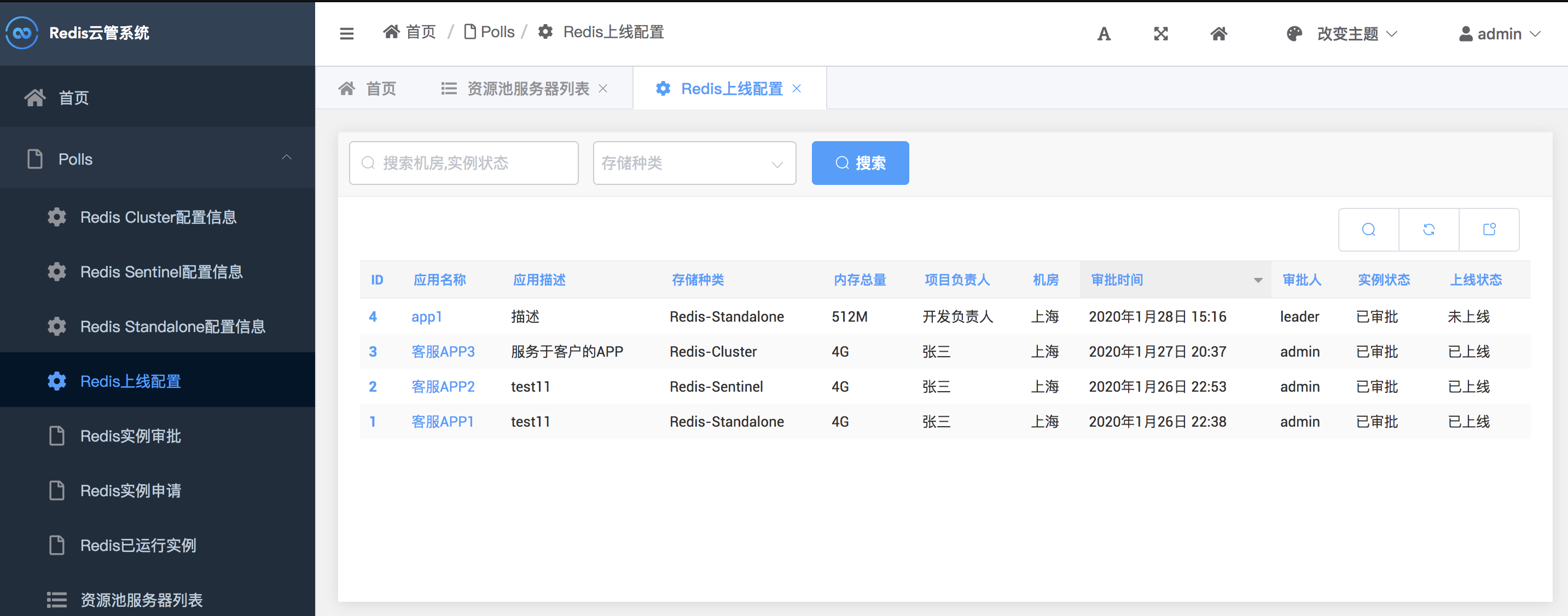1568x616 pixels.
Task: Refresh the table with the reload icon
Action: (x=1428, y=229)
